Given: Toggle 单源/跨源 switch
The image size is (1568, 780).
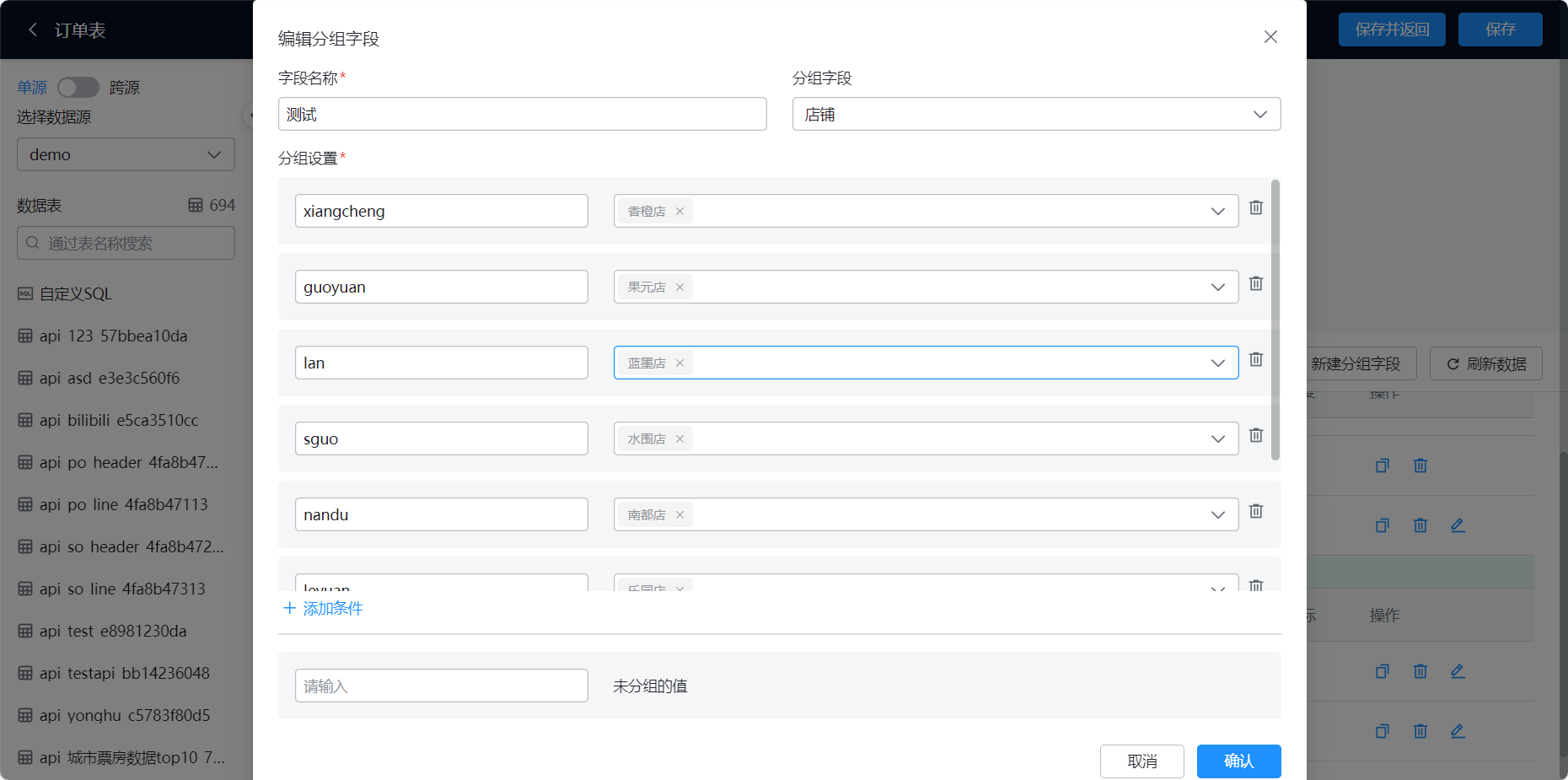Looking at the screenshot, I should click(x=78, y=88).
